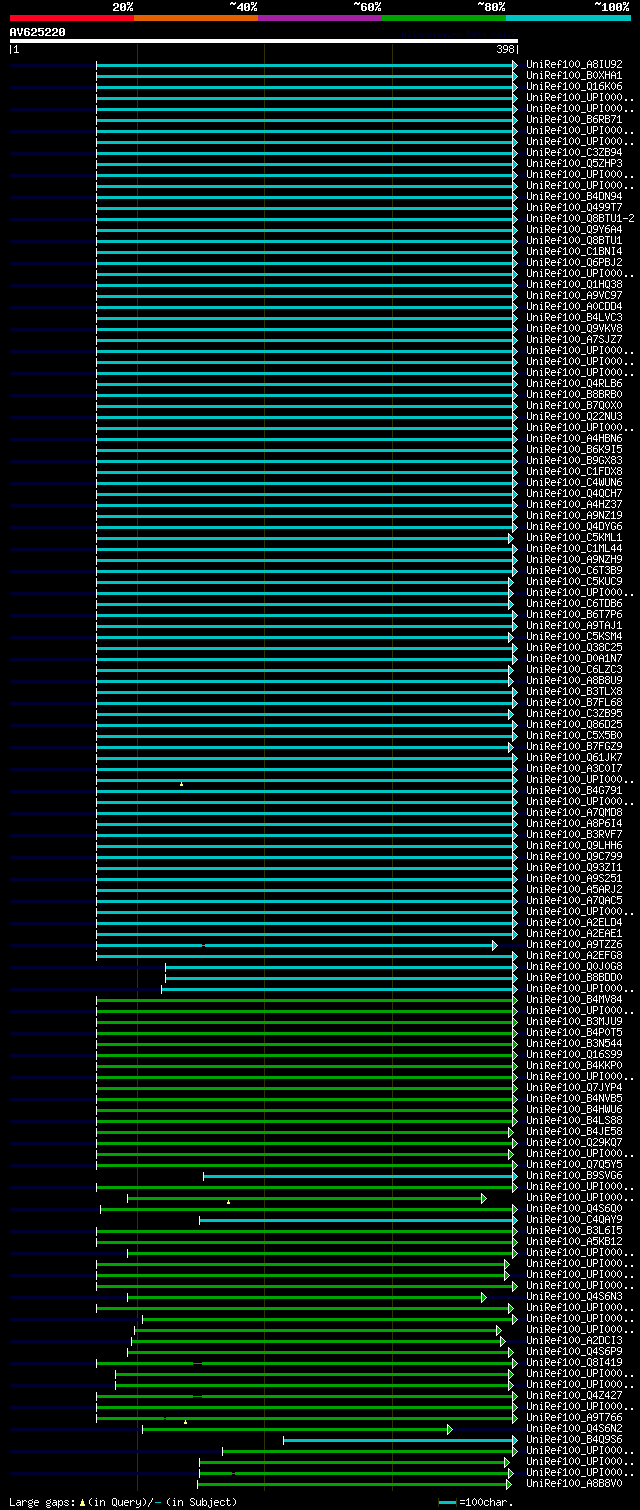
Task: Select hit label UniRef100_Q6PBJ2
Action: click(574, 263)
